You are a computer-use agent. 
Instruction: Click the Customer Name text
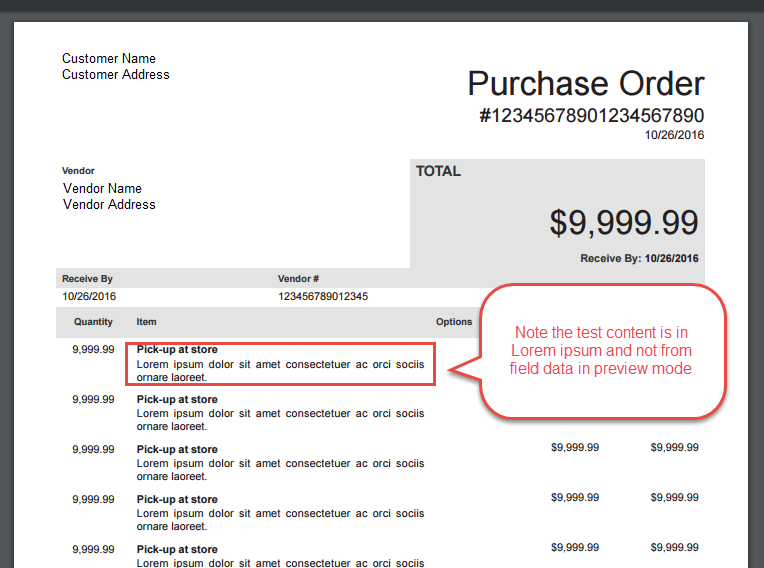(x=109, y=58)
